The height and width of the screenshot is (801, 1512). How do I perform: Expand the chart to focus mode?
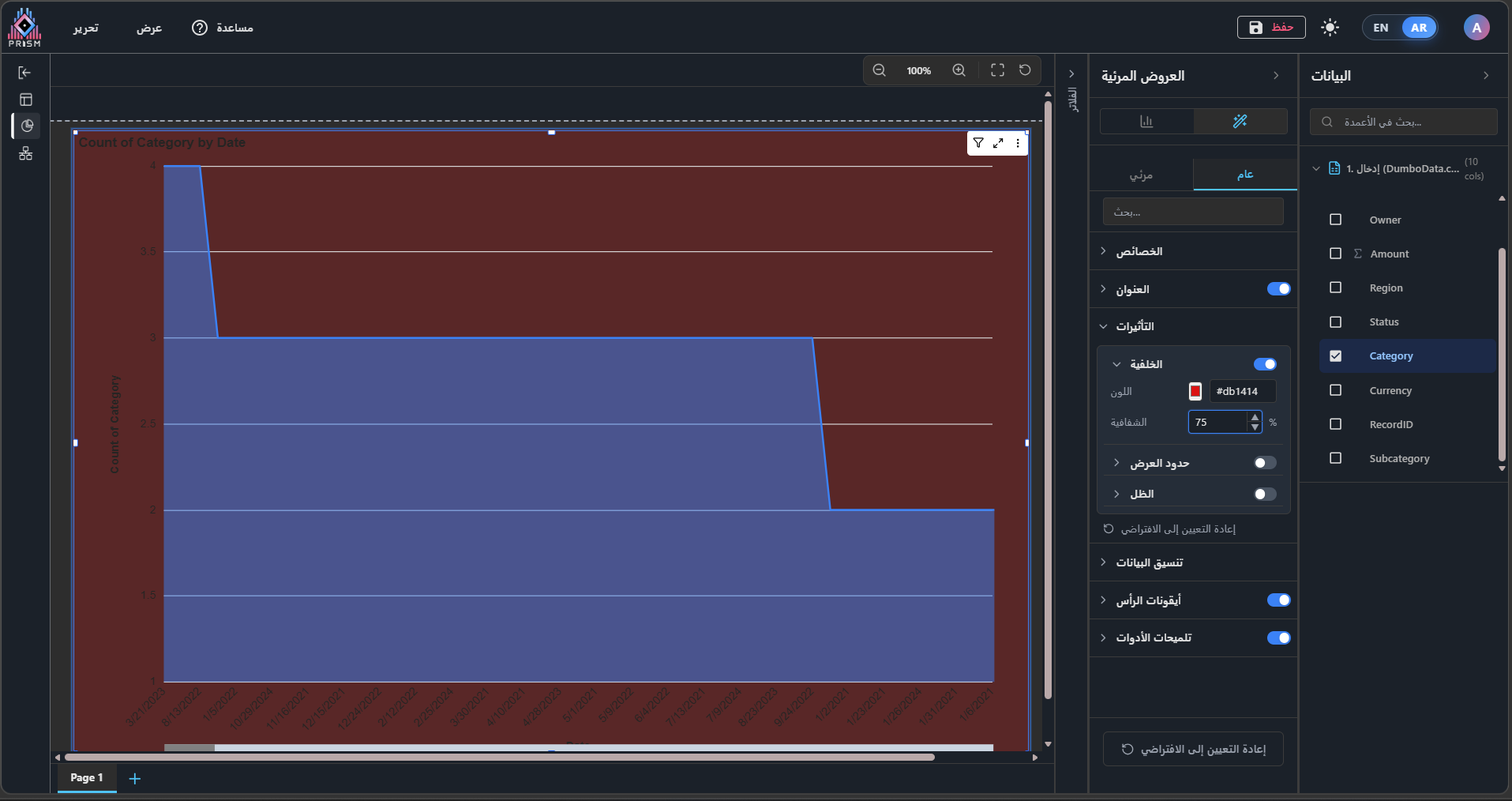pos(998,143)
